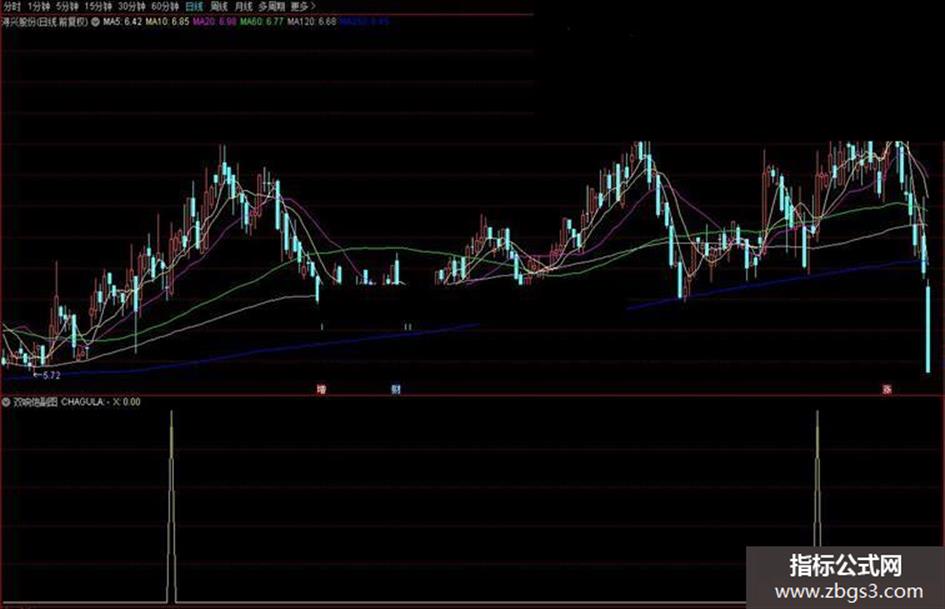
Task: Click the CHAGULA indicator name label
Action: (83, 402)
